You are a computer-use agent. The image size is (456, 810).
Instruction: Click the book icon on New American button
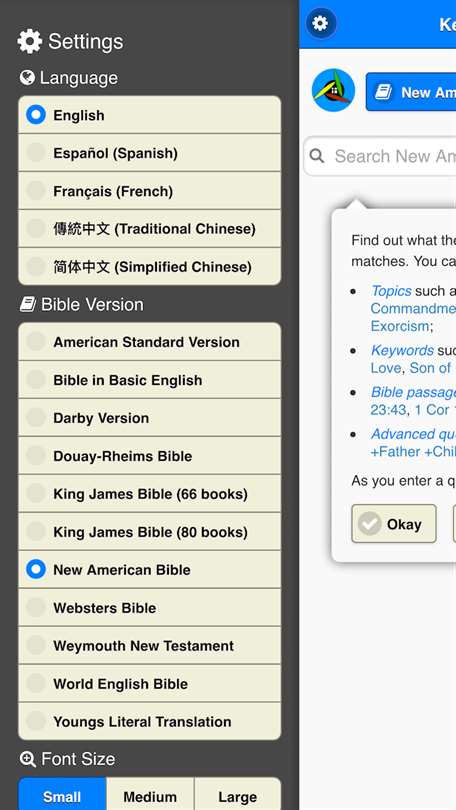click(x=383, y=92)
